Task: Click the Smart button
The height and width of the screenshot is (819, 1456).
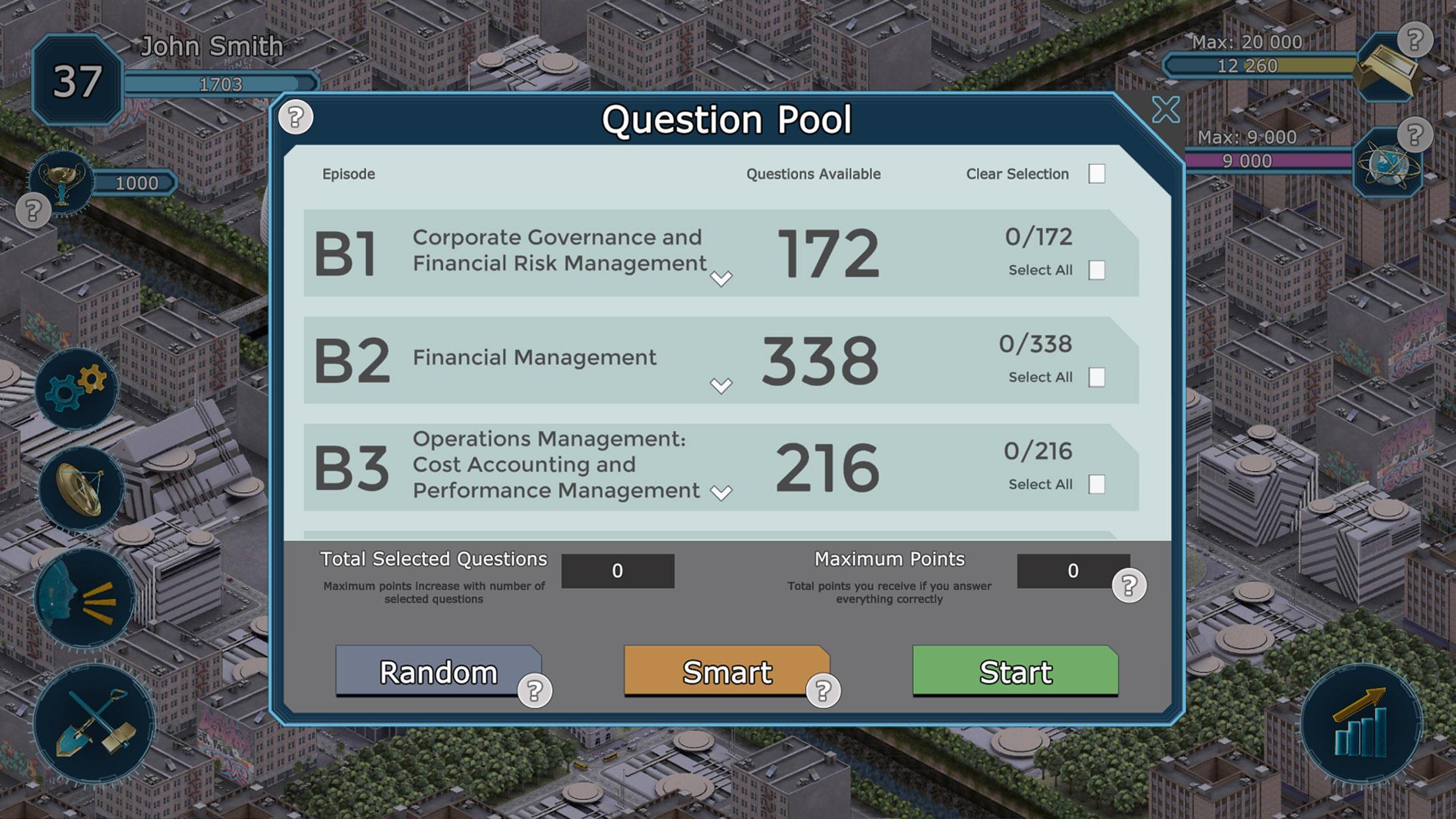Action: (727, 671)
